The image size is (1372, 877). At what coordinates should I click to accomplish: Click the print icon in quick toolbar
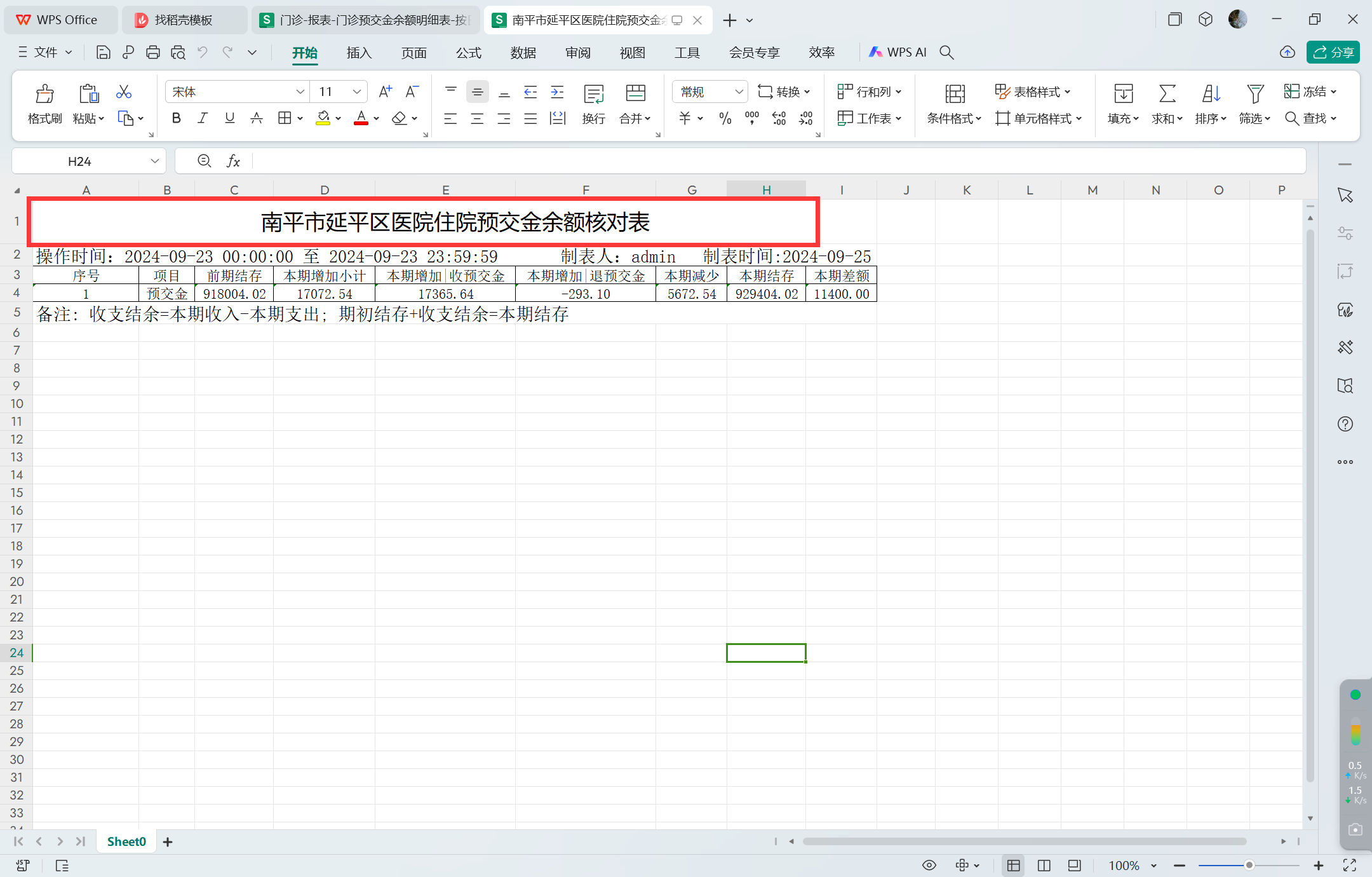point(152,53)
